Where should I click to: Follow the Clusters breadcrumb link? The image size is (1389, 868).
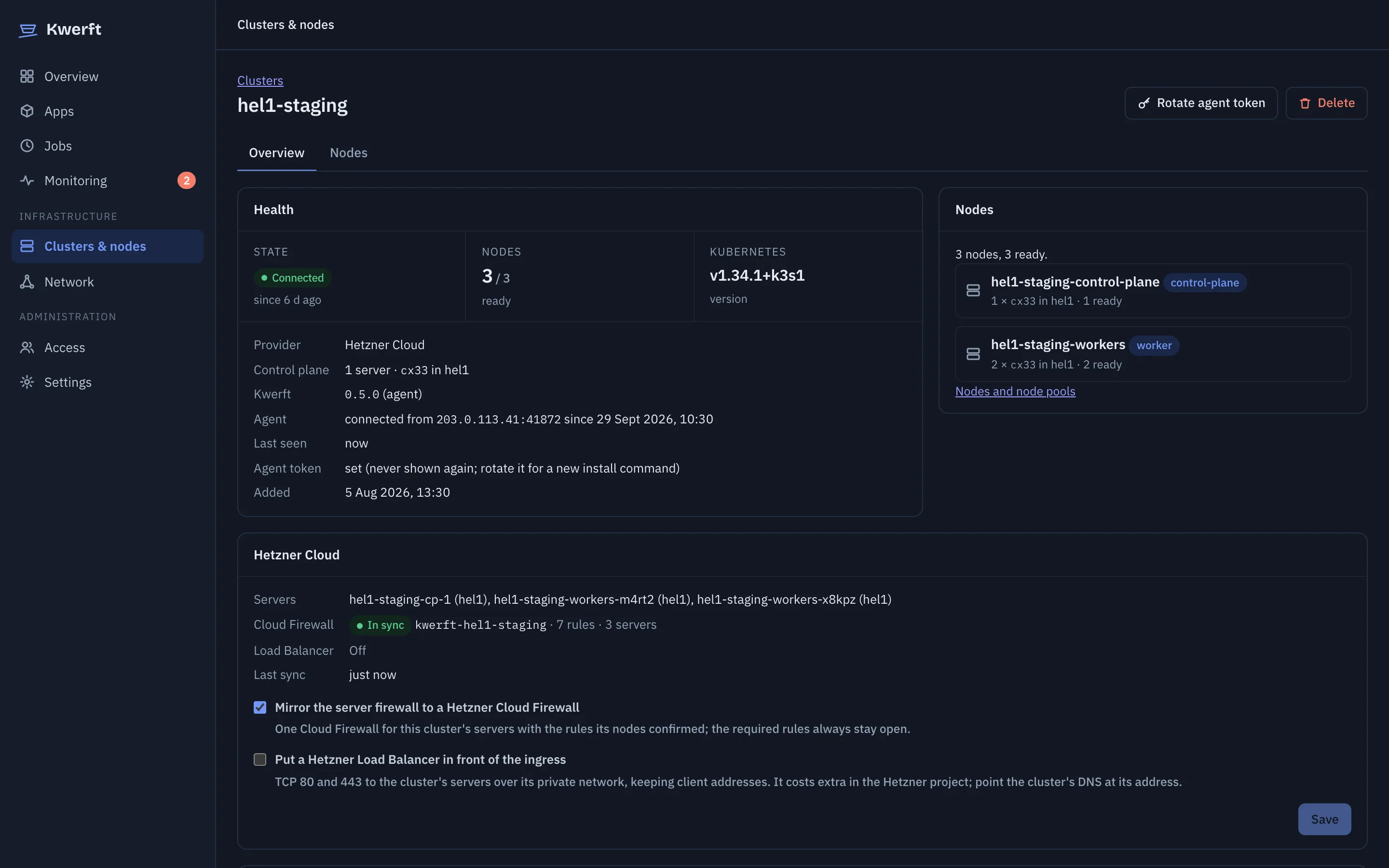[x=260, y=81]
